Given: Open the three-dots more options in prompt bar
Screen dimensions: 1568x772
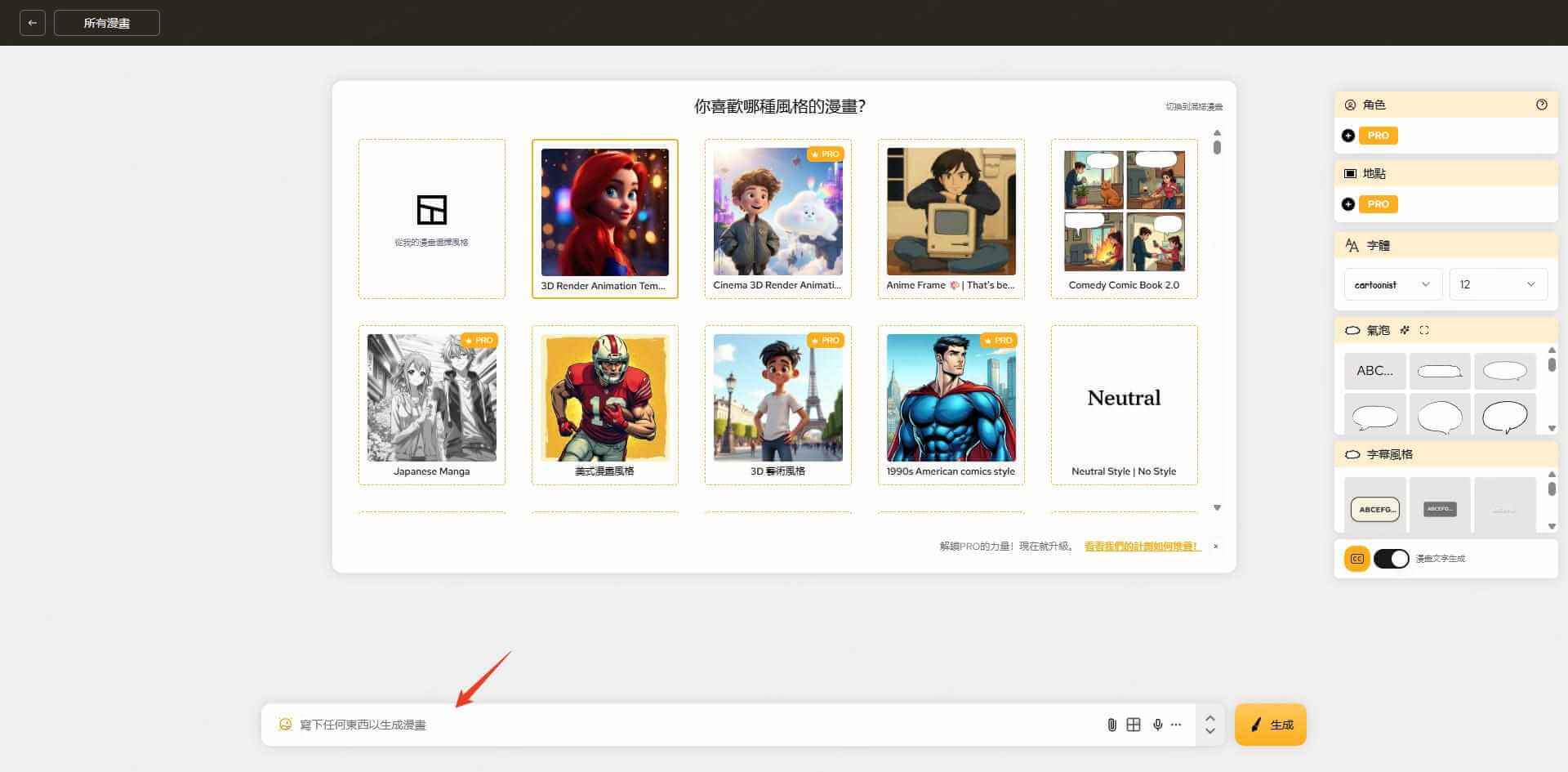Looking at the screenshot, I should tap(1176, 725).
